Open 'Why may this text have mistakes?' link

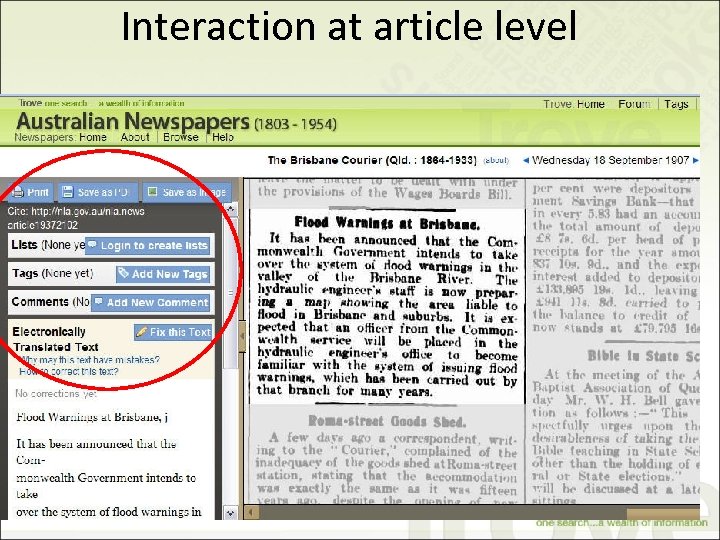point(90,360)
